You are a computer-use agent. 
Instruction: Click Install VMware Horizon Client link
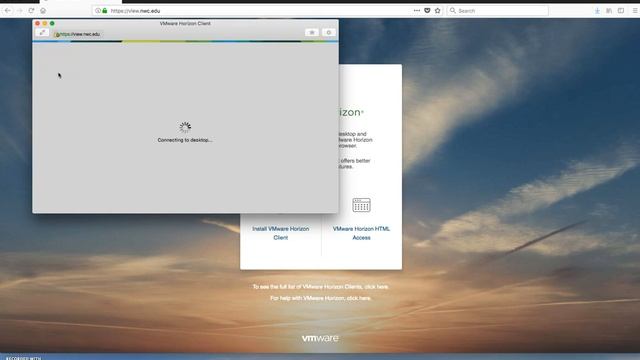280,233
